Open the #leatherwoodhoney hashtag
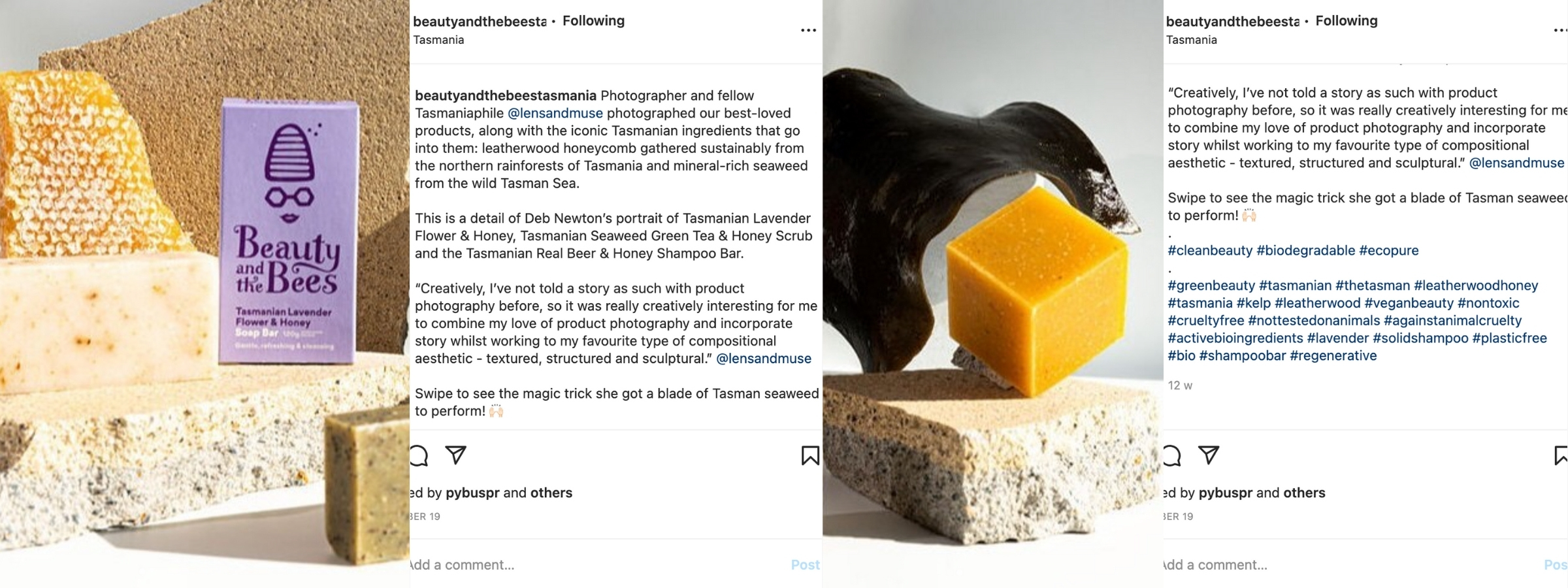 point(1475,286)
